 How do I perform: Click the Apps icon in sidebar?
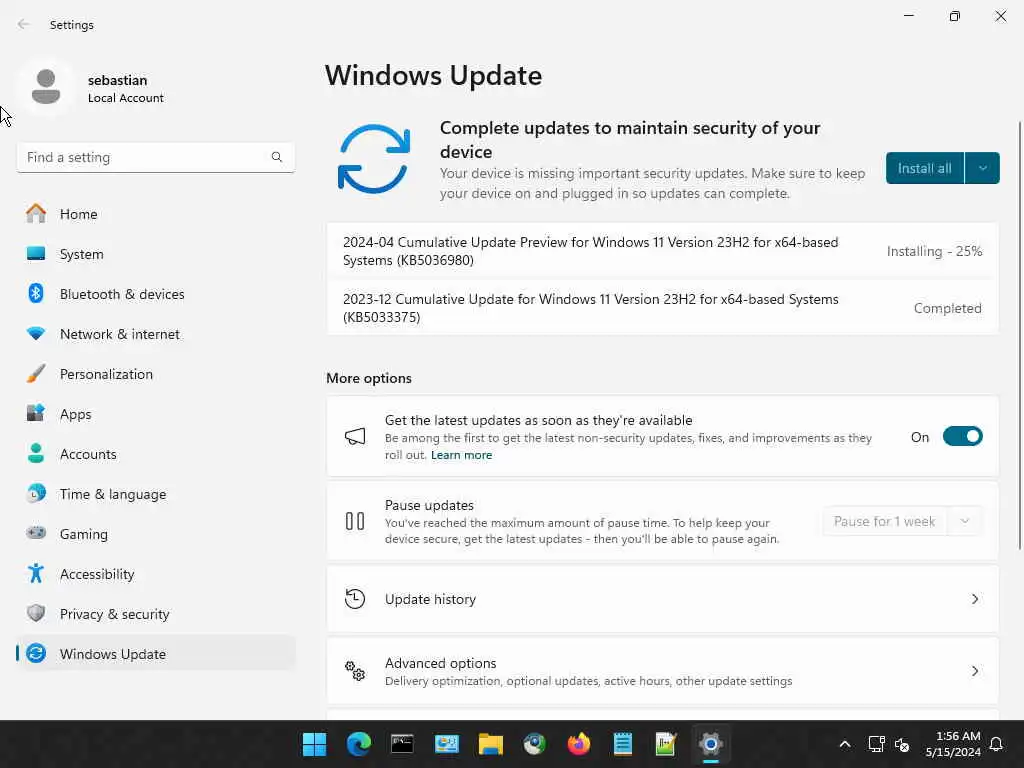coord(36,413)
